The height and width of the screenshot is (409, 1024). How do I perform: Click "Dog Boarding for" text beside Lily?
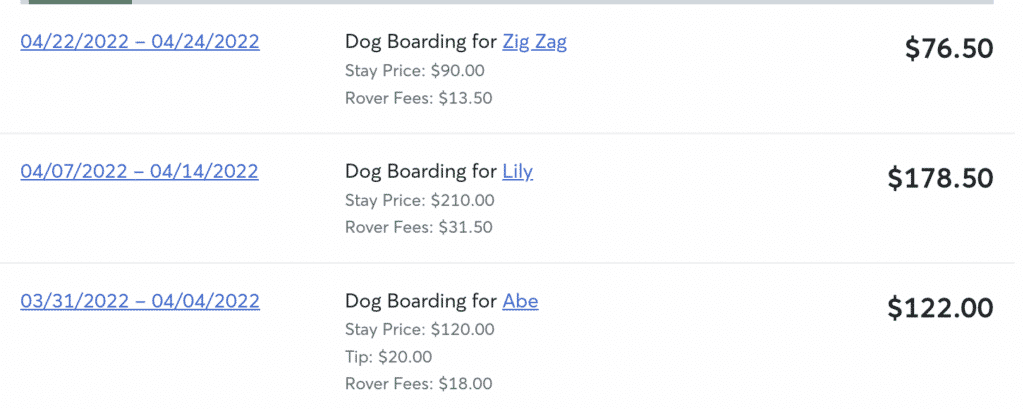coord(421,172)
